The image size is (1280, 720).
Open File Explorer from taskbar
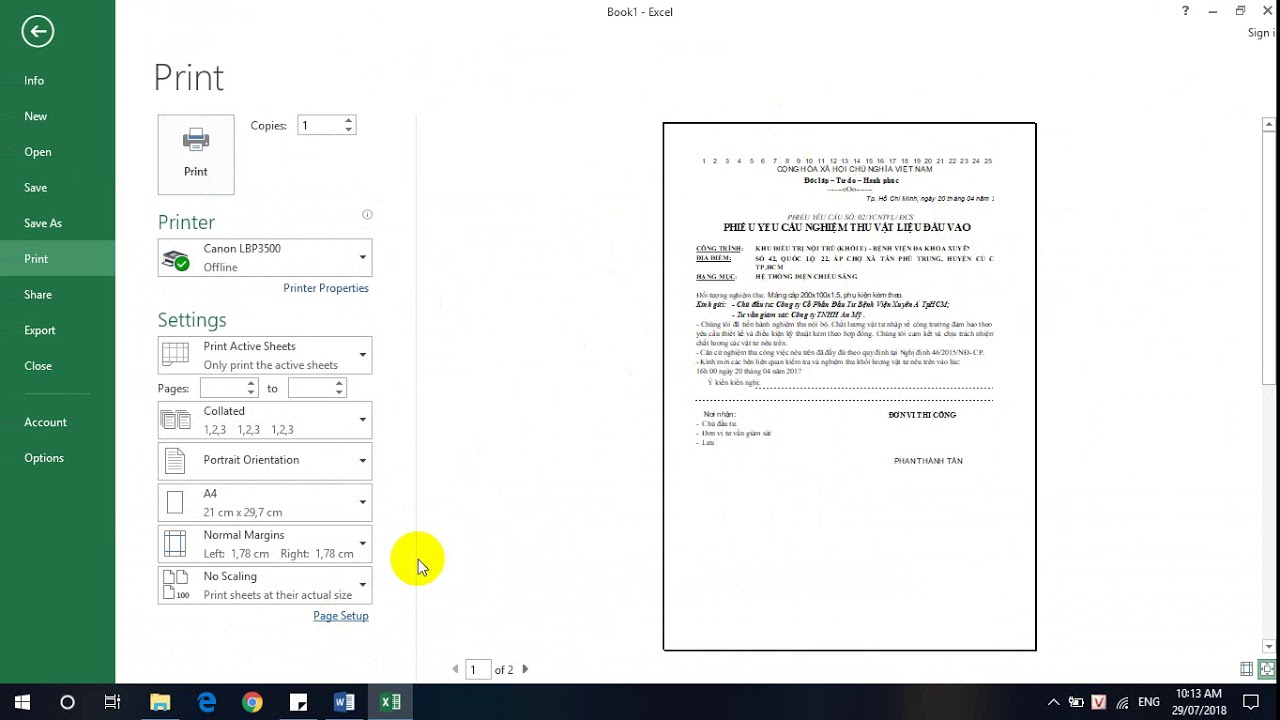pos(160,702)
